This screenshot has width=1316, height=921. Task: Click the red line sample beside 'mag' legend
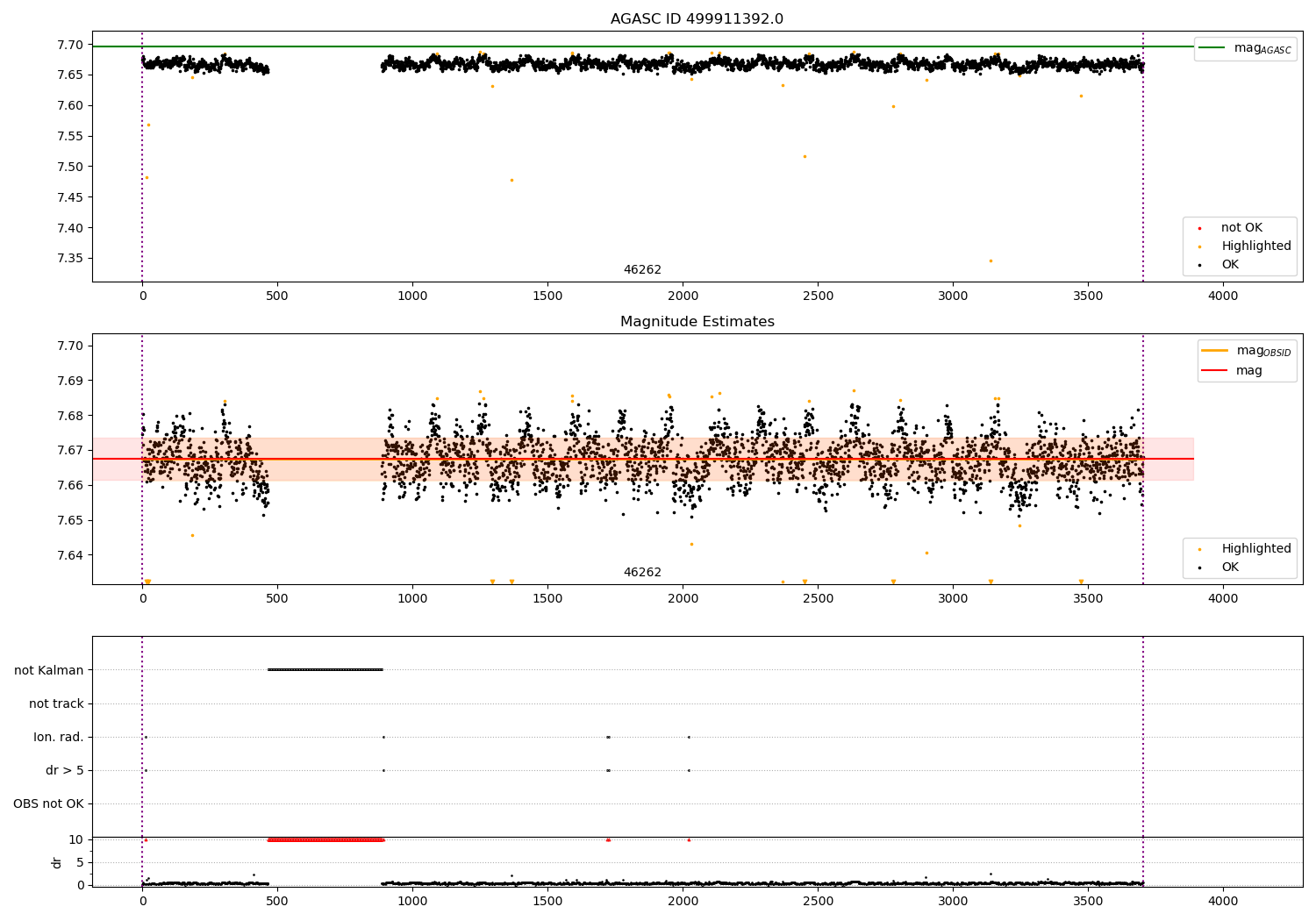[x=1214, y=371]
